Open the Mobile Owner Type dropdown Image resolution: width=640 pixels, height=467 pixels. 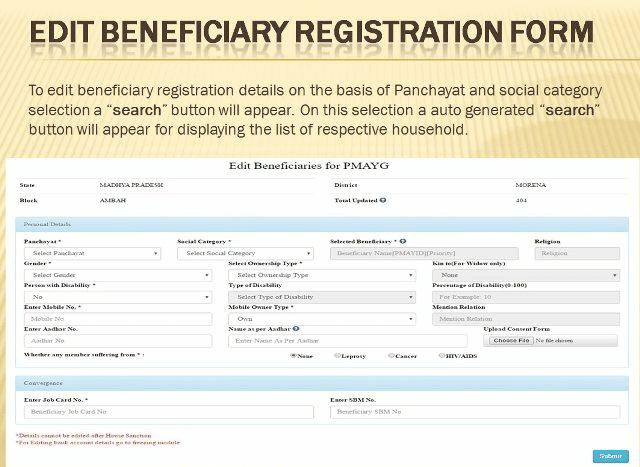coord(321,319)
